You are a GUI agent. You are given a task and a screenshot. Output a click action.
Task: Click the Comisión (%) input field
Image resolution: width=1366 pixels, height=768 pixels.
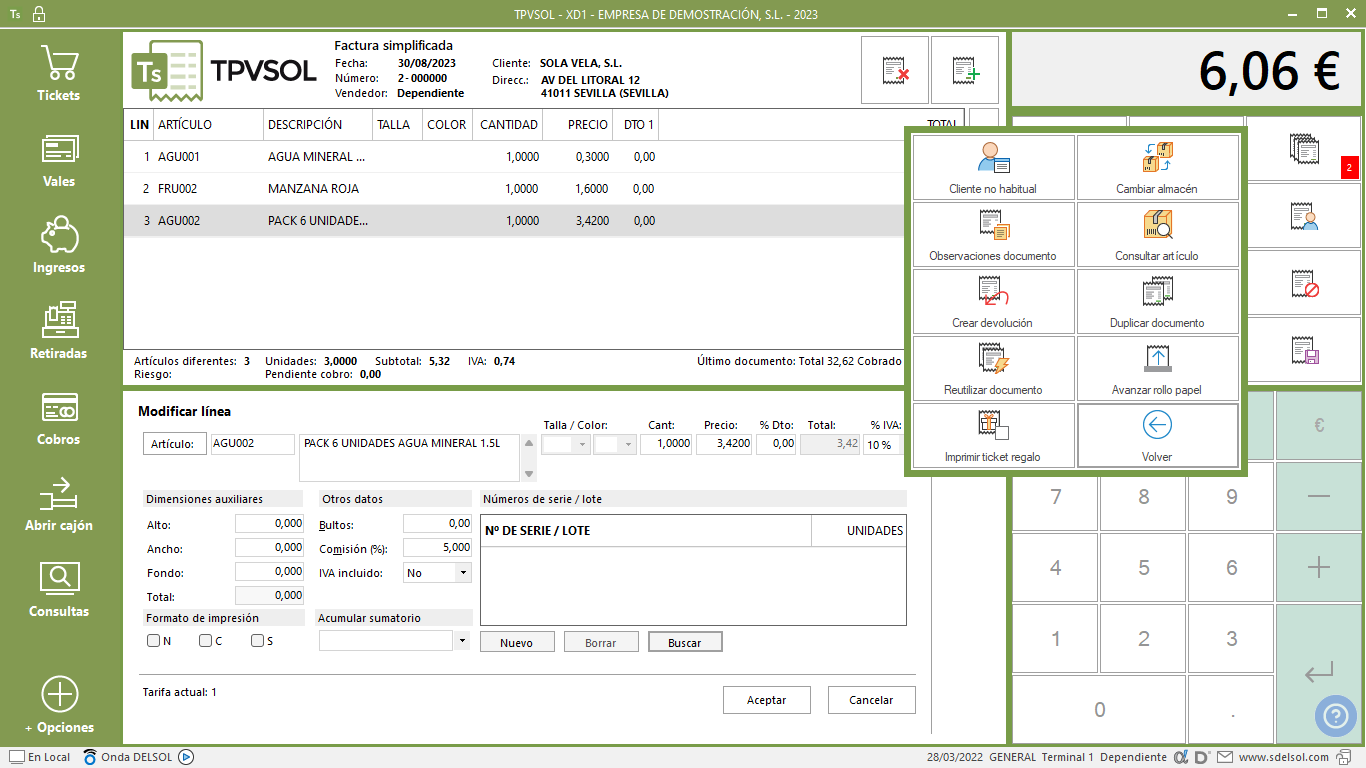[437, 548]
